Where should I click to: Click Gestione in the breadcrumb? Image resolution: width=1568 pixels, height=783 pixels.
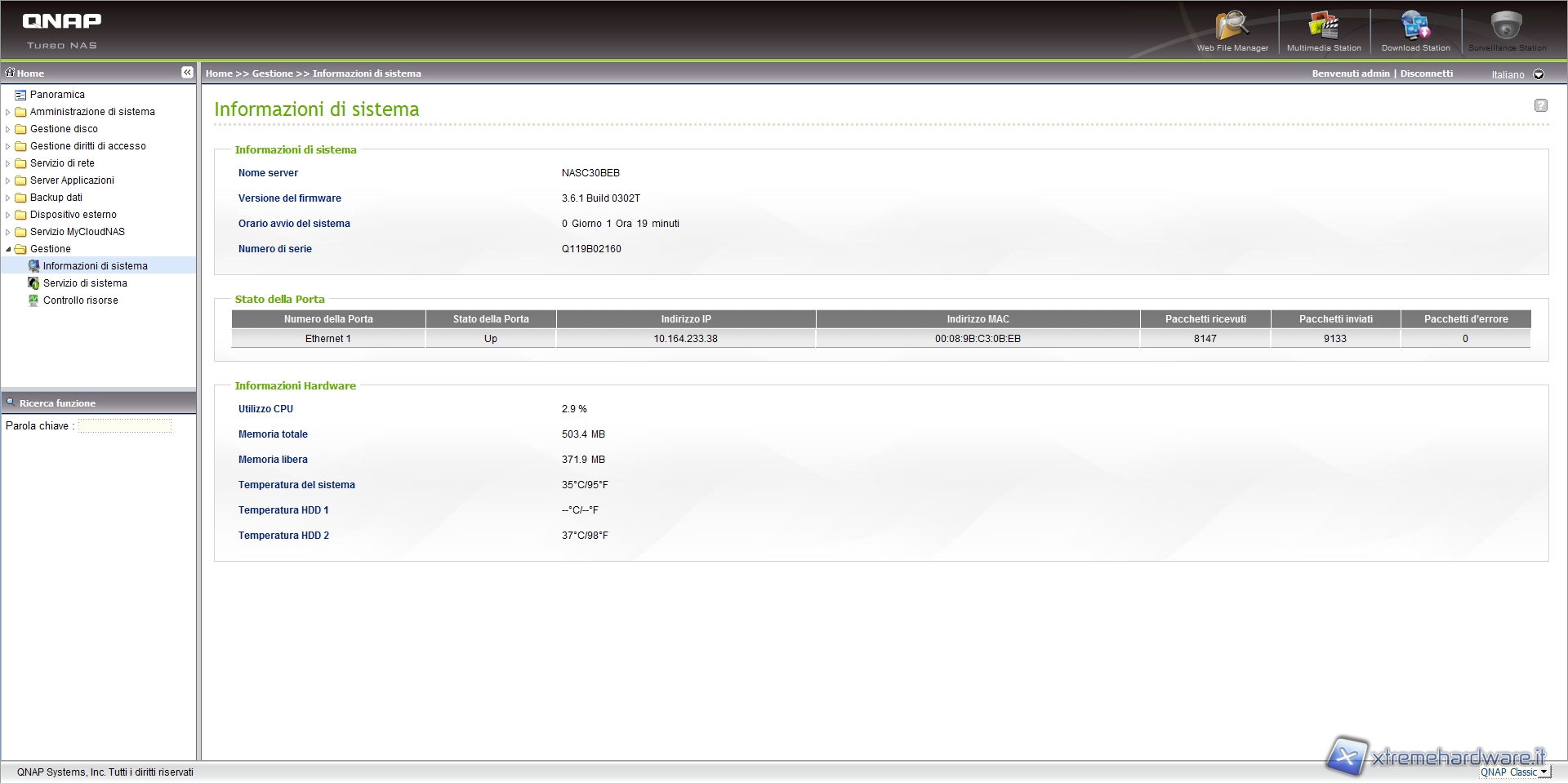click(272, 73)
